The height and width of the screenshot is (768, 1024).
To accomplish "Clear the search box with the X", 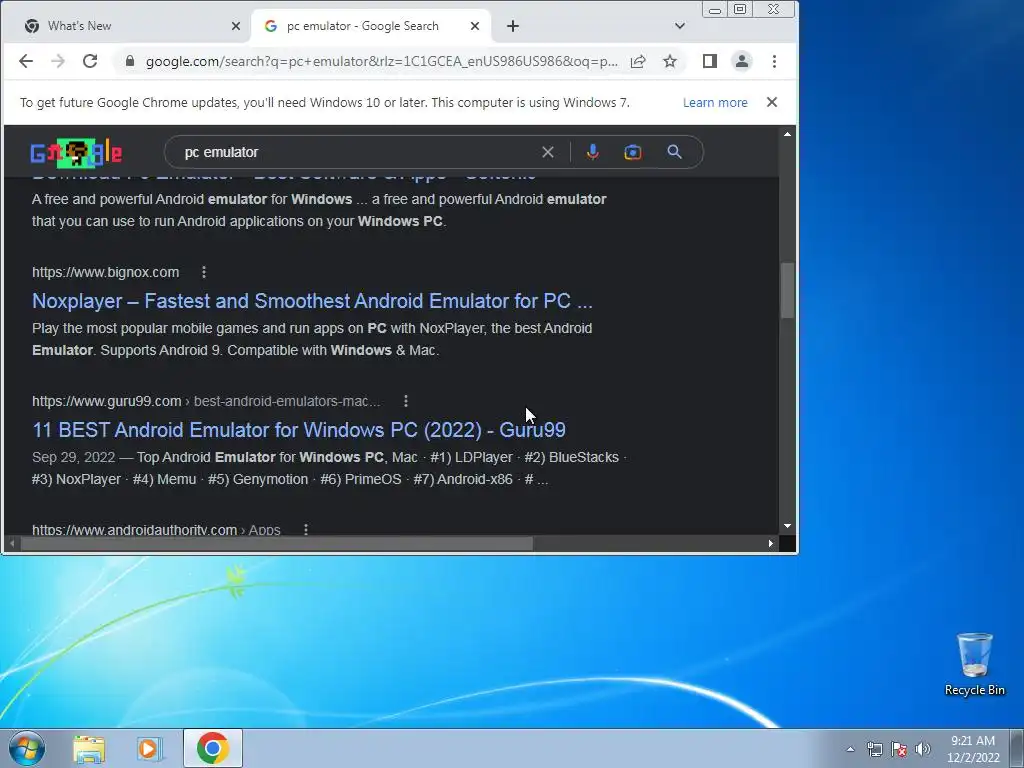I will point(548,152).
